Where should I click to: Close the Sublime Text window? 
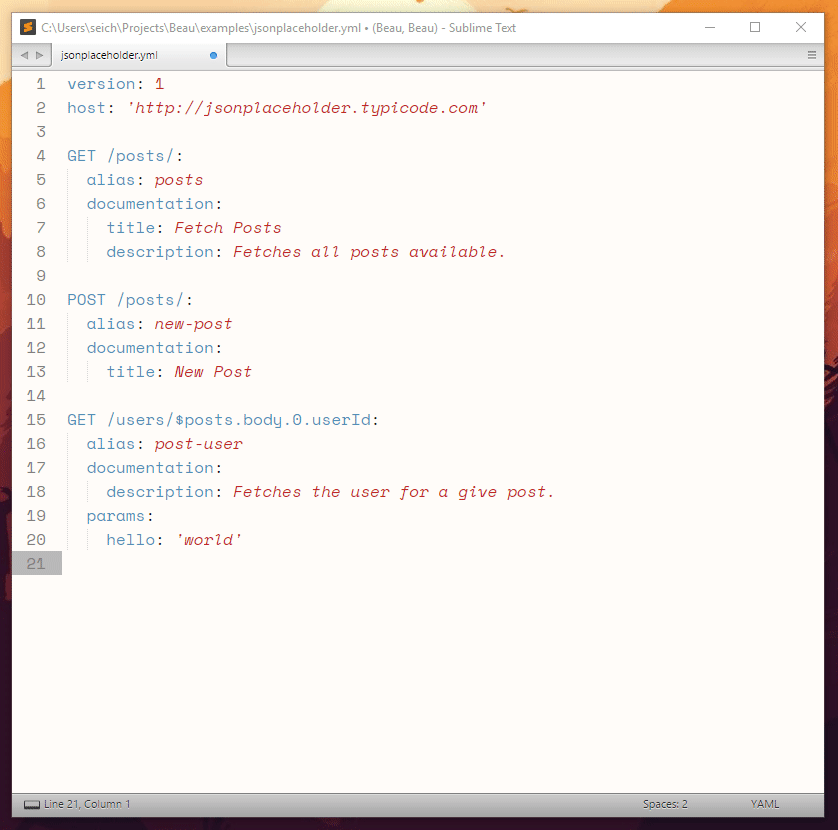pyautogui.click(x=801, y=28)
